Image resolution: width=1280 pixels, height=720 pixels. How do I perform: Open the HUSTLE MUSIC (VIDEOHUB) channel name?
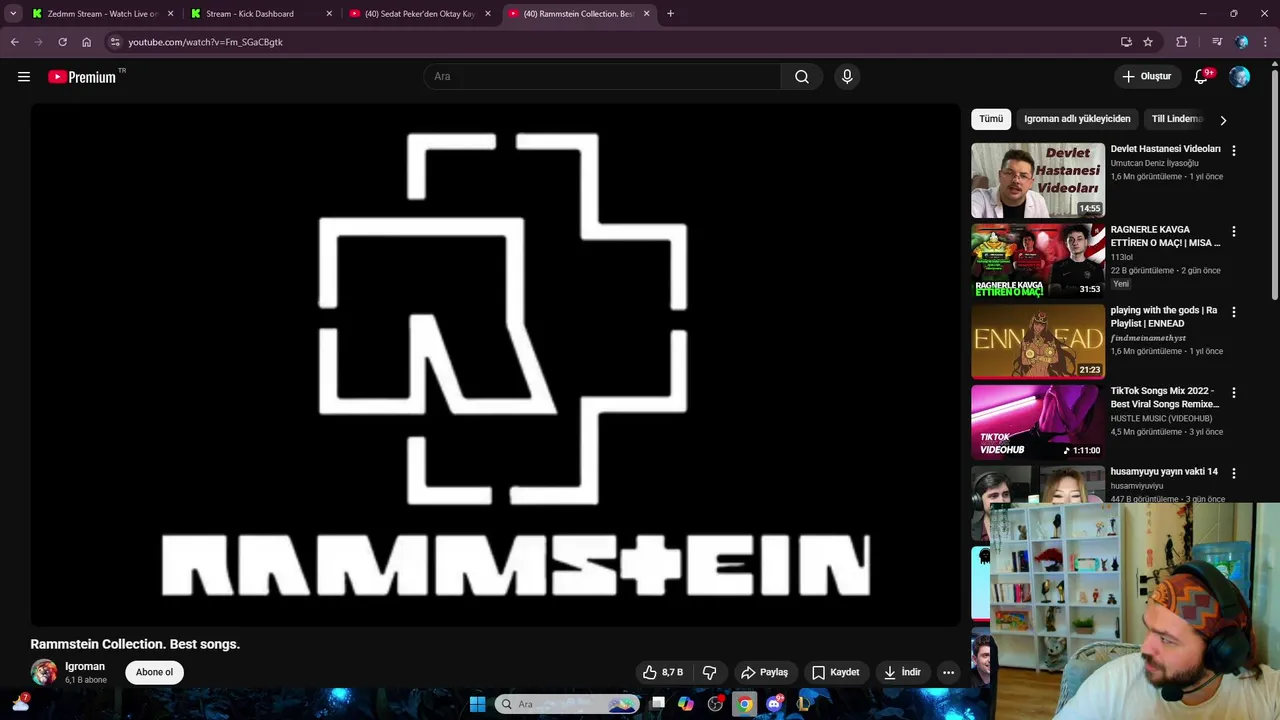pos(1161,418)
